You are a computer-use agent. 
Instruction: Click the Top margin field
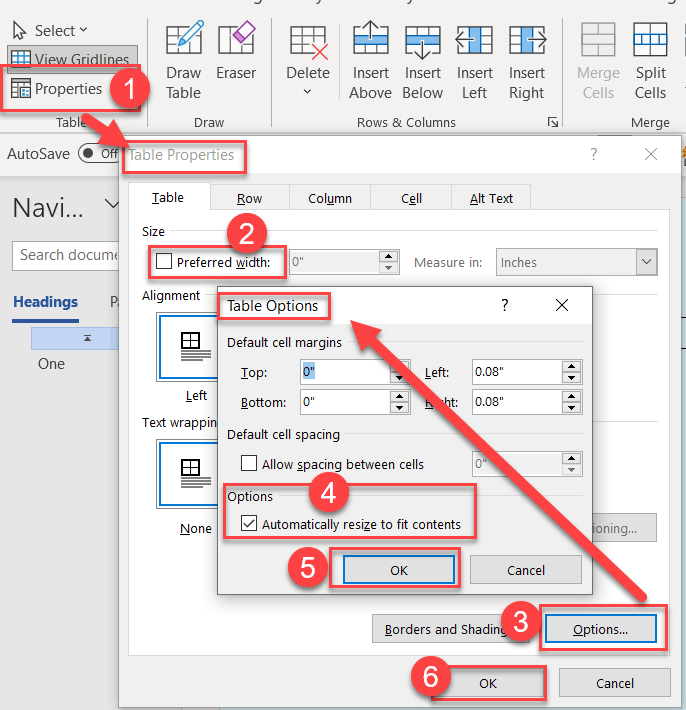click(345, 372)
